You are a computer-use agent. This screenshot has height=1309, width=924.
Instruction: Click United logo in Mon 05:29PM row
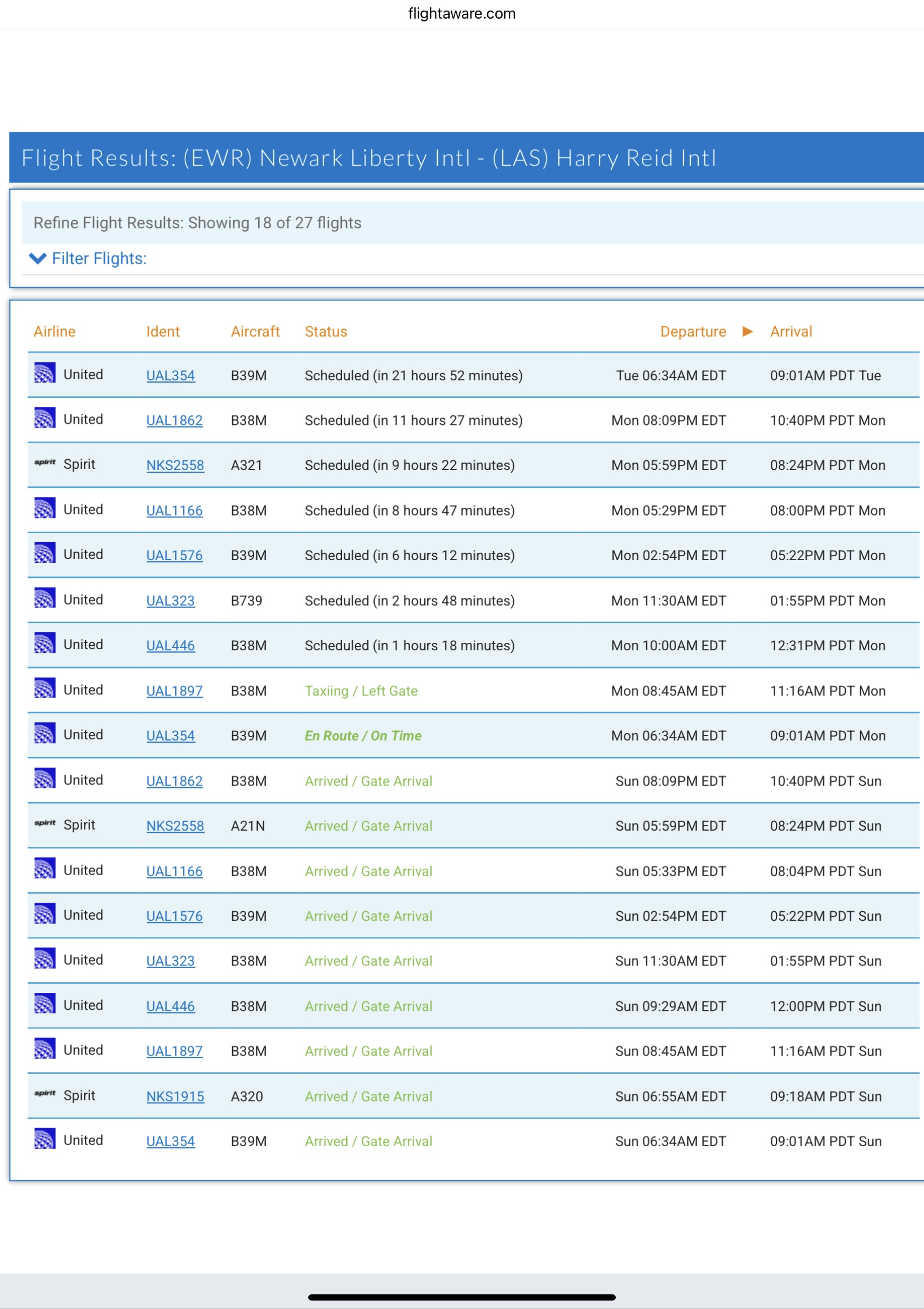(45, 508)
